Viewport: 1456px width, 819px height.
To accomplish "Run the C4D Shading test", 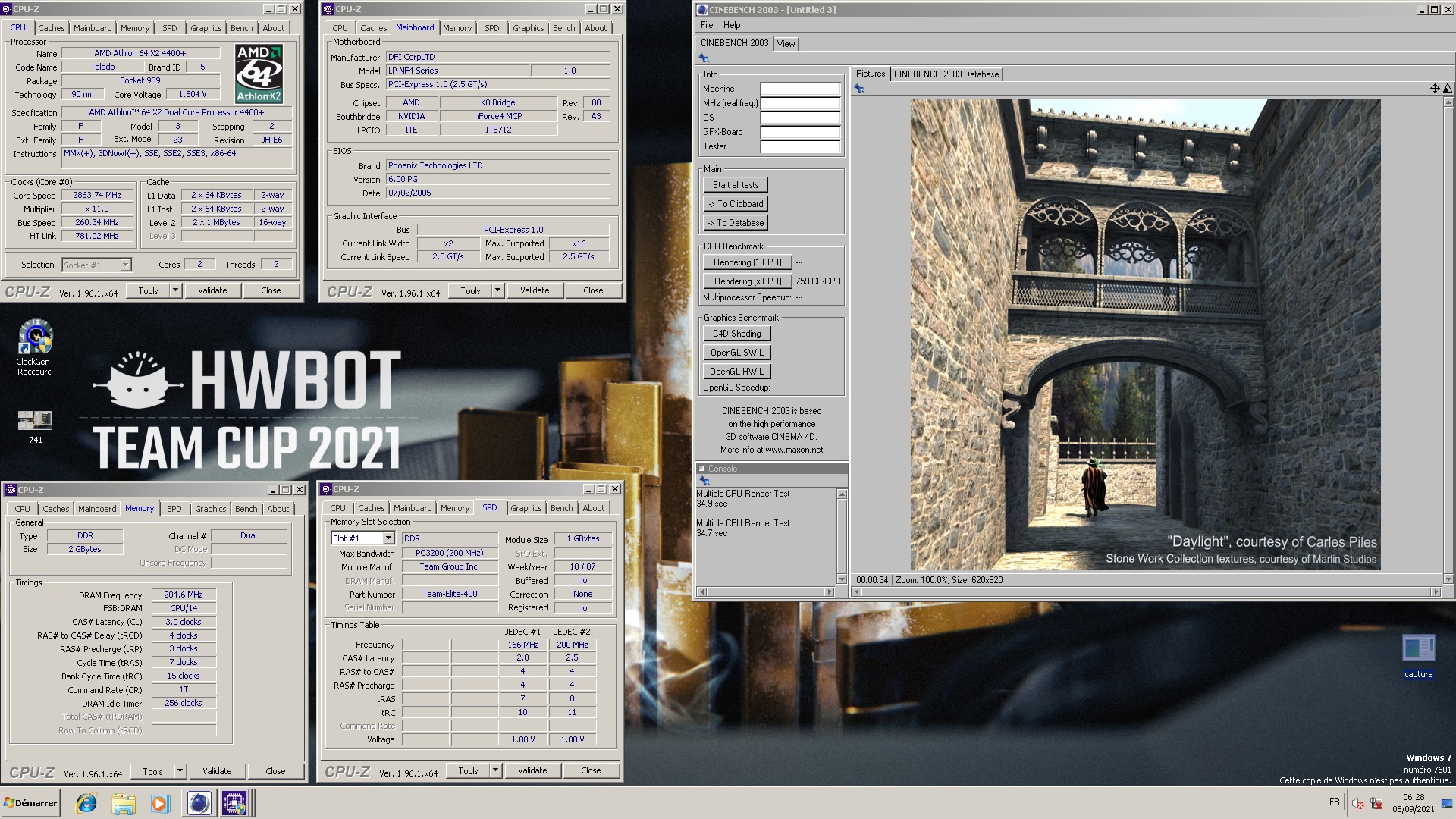I will (x=737, y=334).
